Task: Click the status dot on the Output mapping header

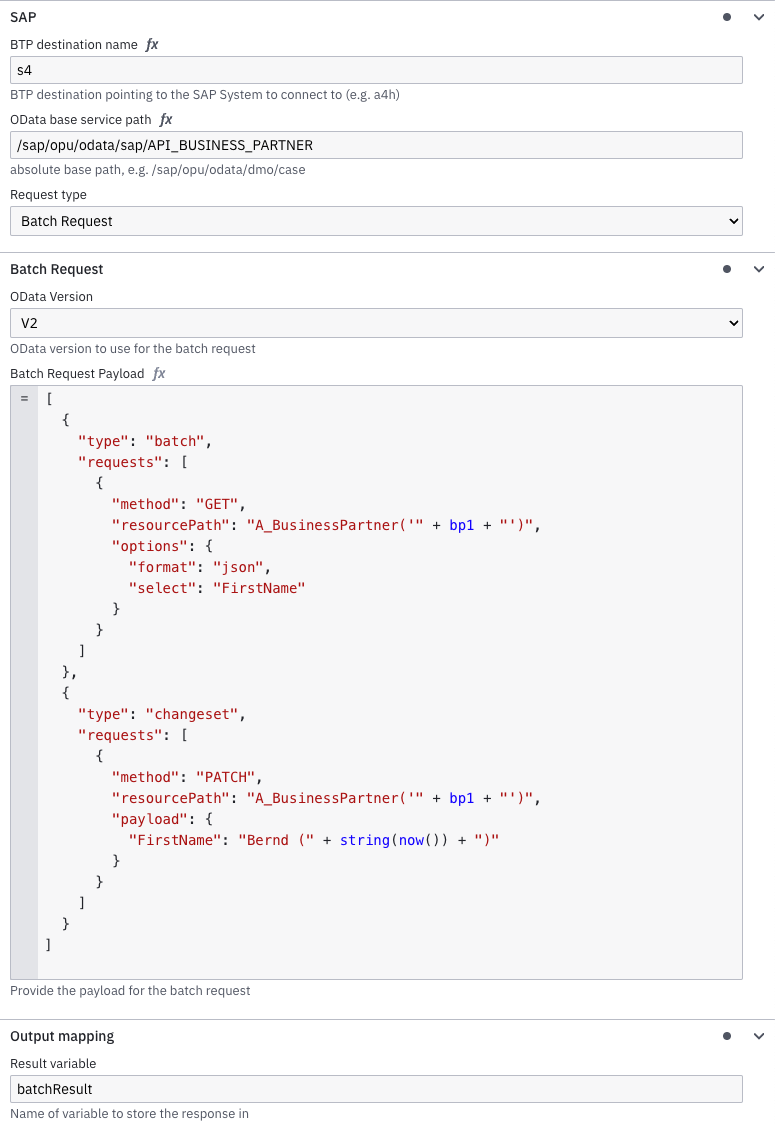Action: (x=726, y=1035)
